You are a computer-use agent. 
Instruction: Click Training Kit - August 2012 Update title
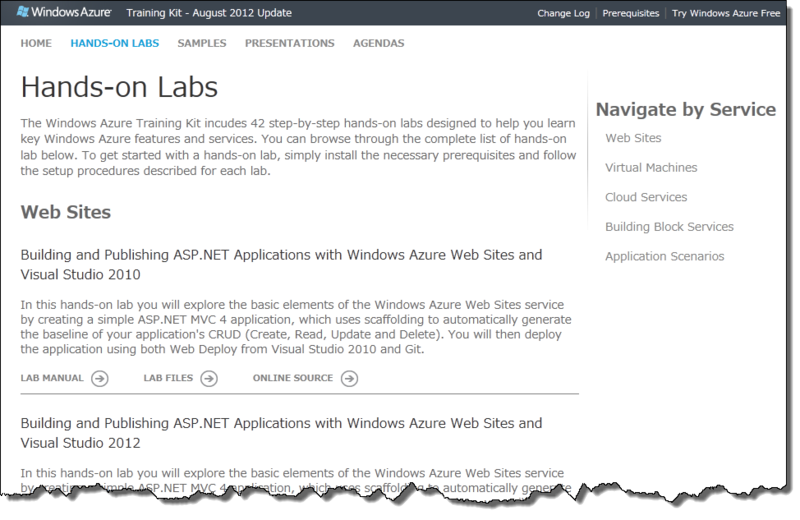209,13
